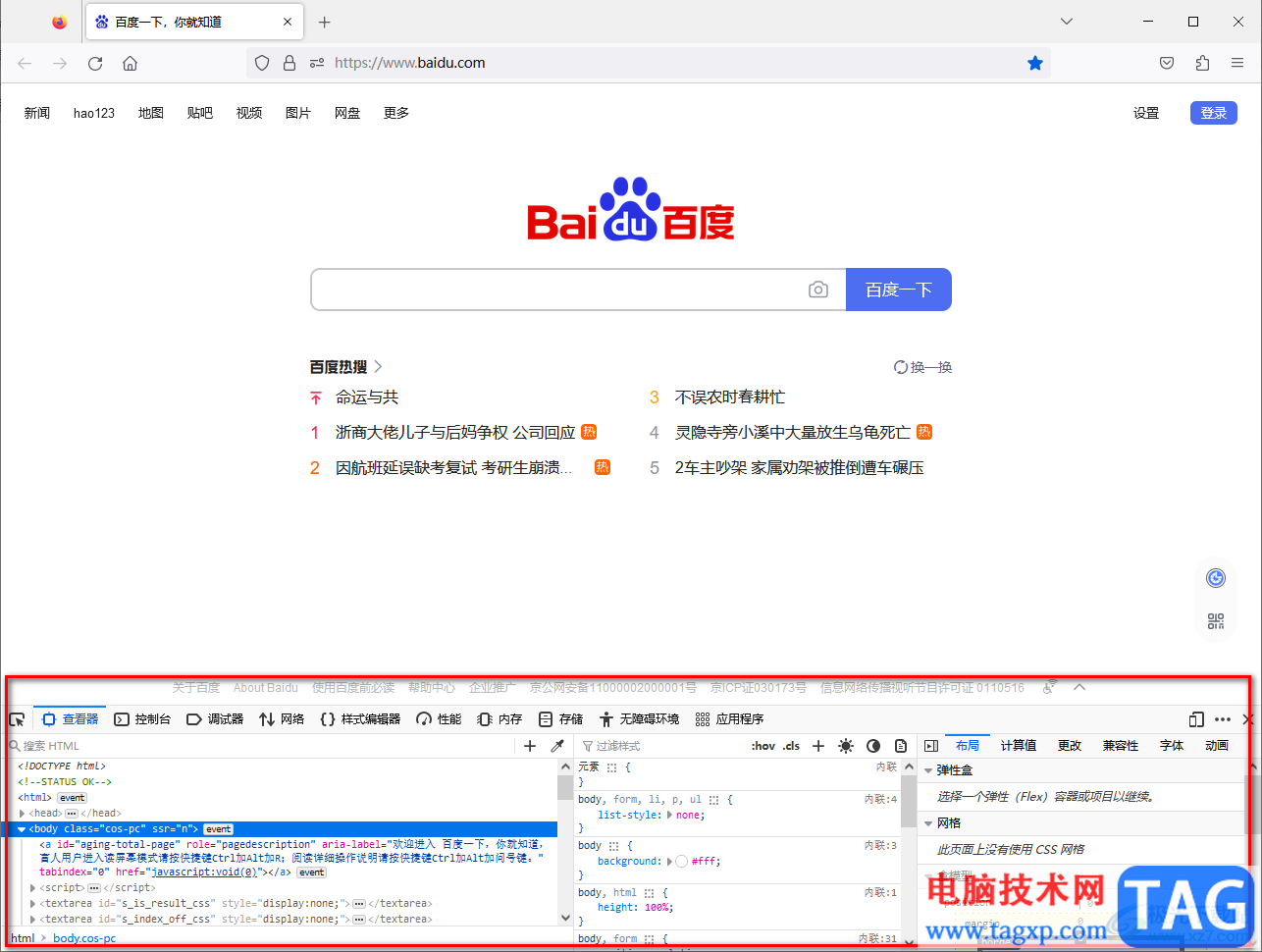
Task: Expand the head node in HTML tree
Action: 22,814
